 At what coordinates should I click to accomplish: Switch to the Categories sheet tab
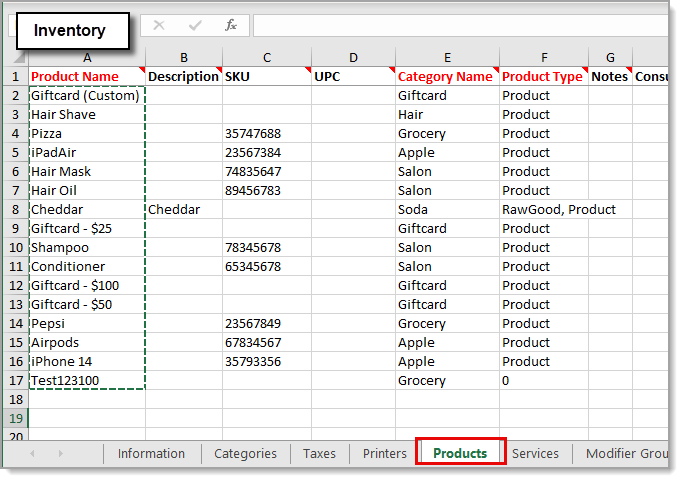point(245,454)
